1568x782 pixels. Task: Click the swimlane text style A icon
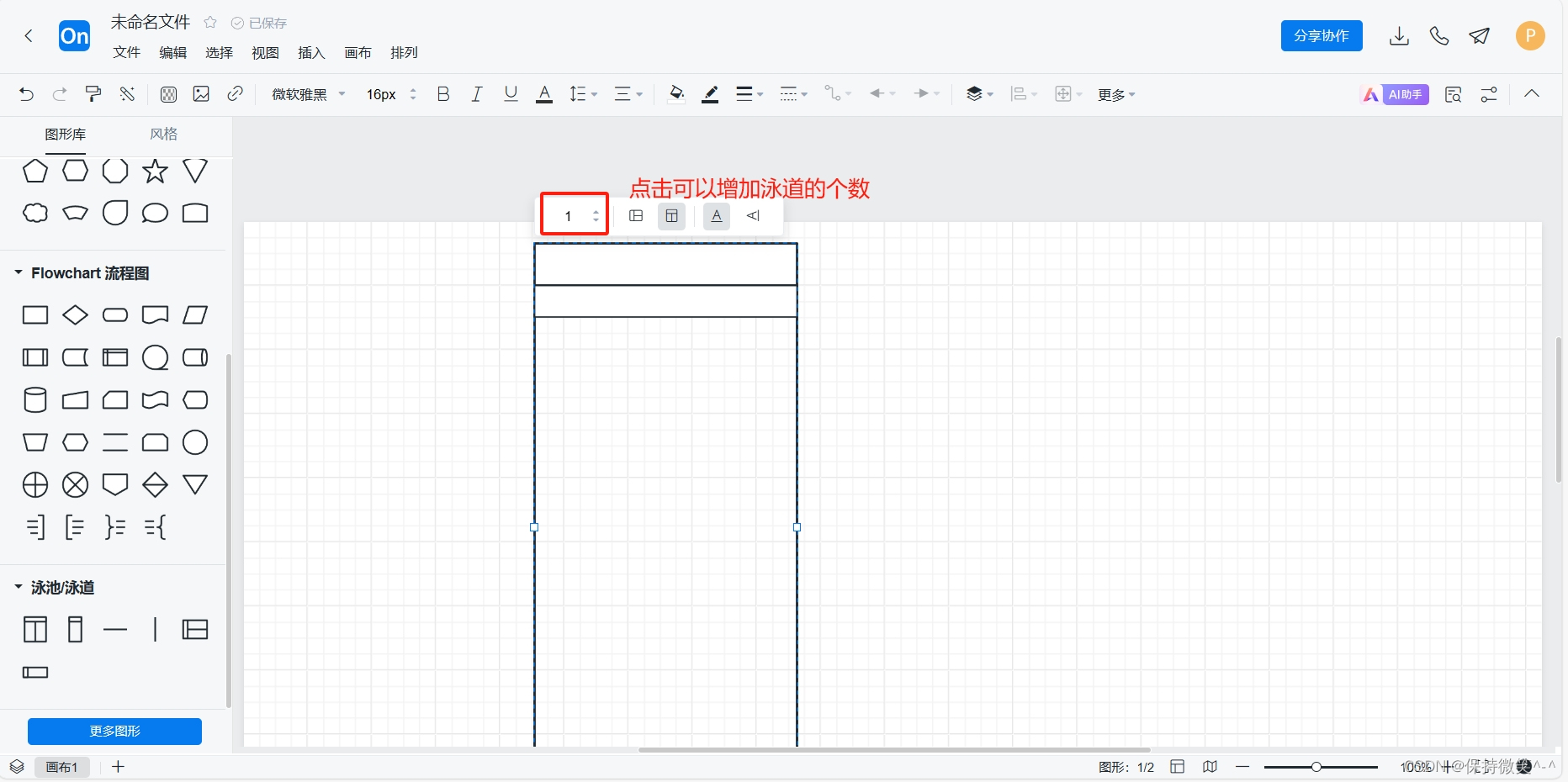point(716,216)
